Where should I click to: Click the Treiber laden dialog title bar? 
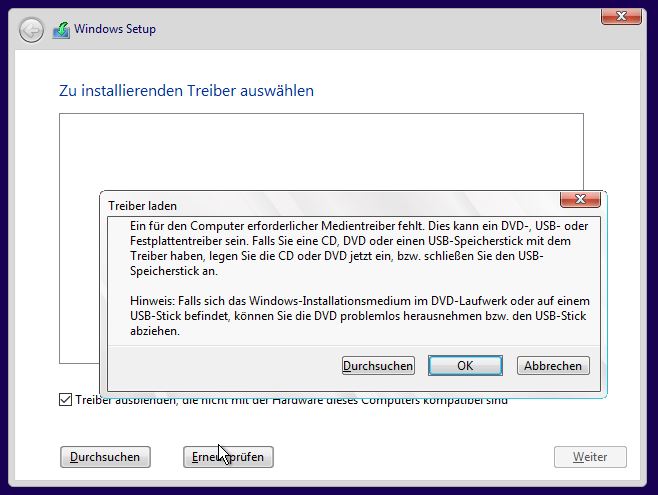[x=300, y=204]
